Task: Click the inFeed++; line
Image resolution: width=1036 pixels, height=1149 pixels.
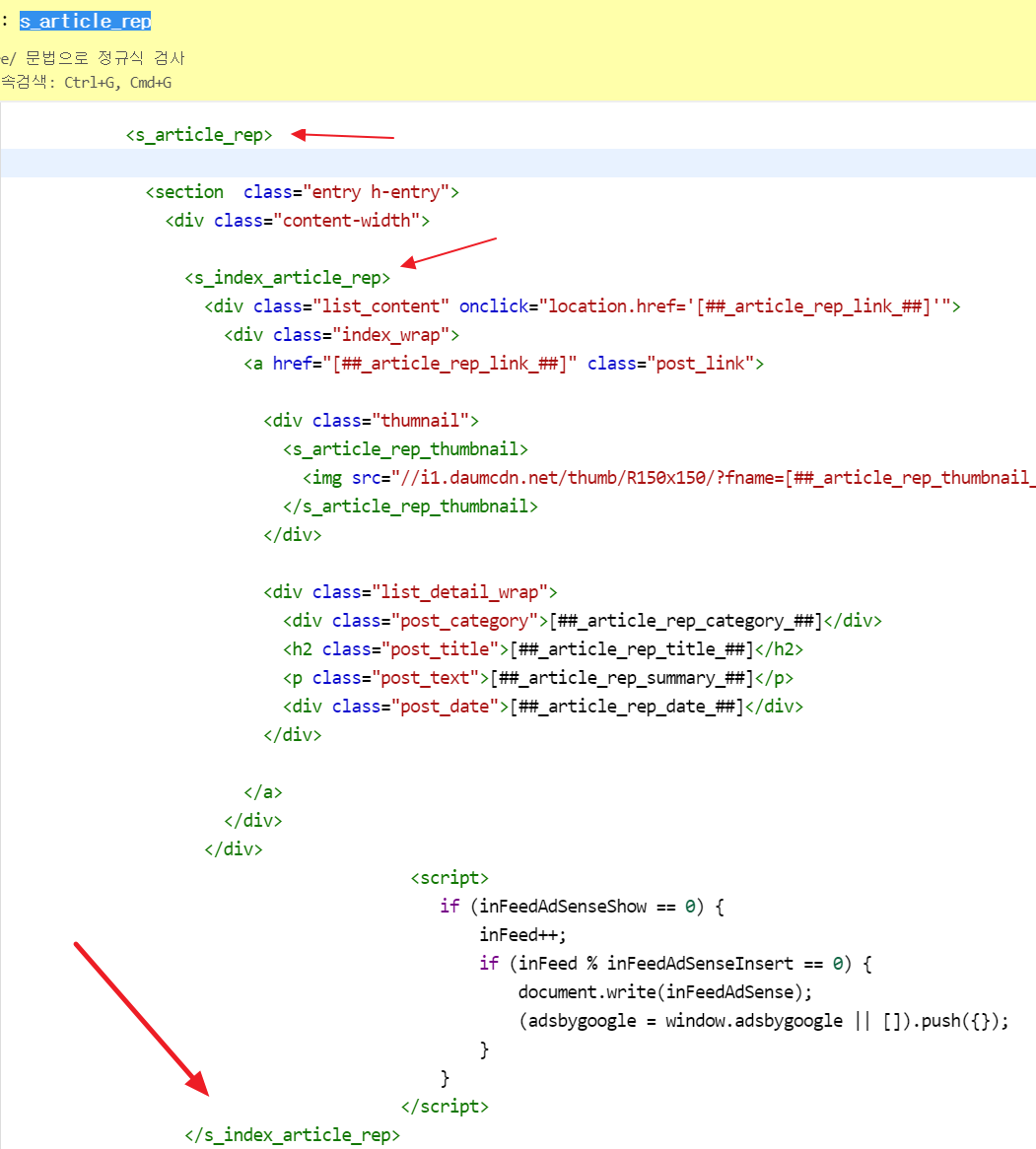Action: (x=522, y=935)
